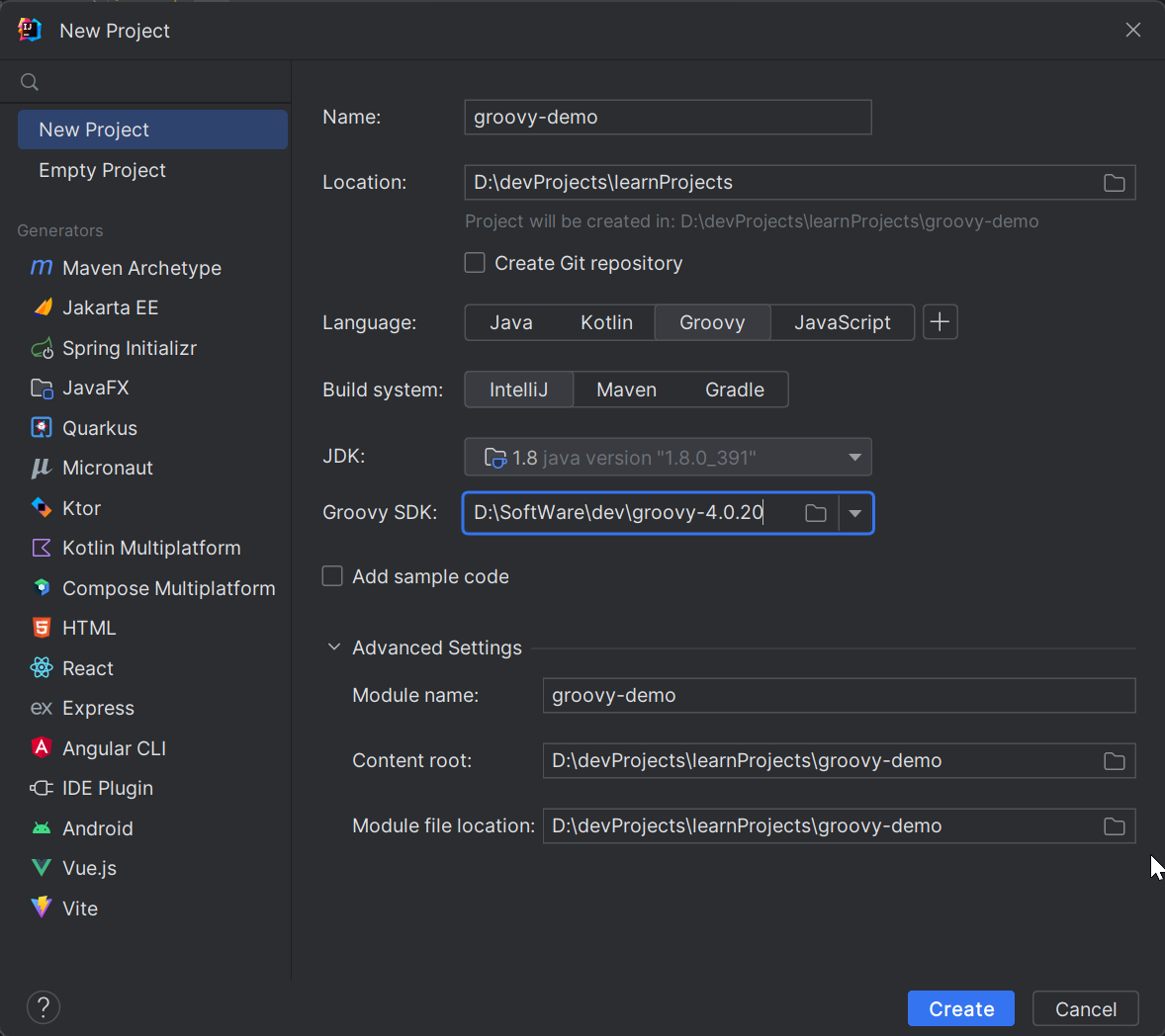Screen dimensions: 1165x1036
Task: Browse for project Location folder
Action: [1114, 183]
